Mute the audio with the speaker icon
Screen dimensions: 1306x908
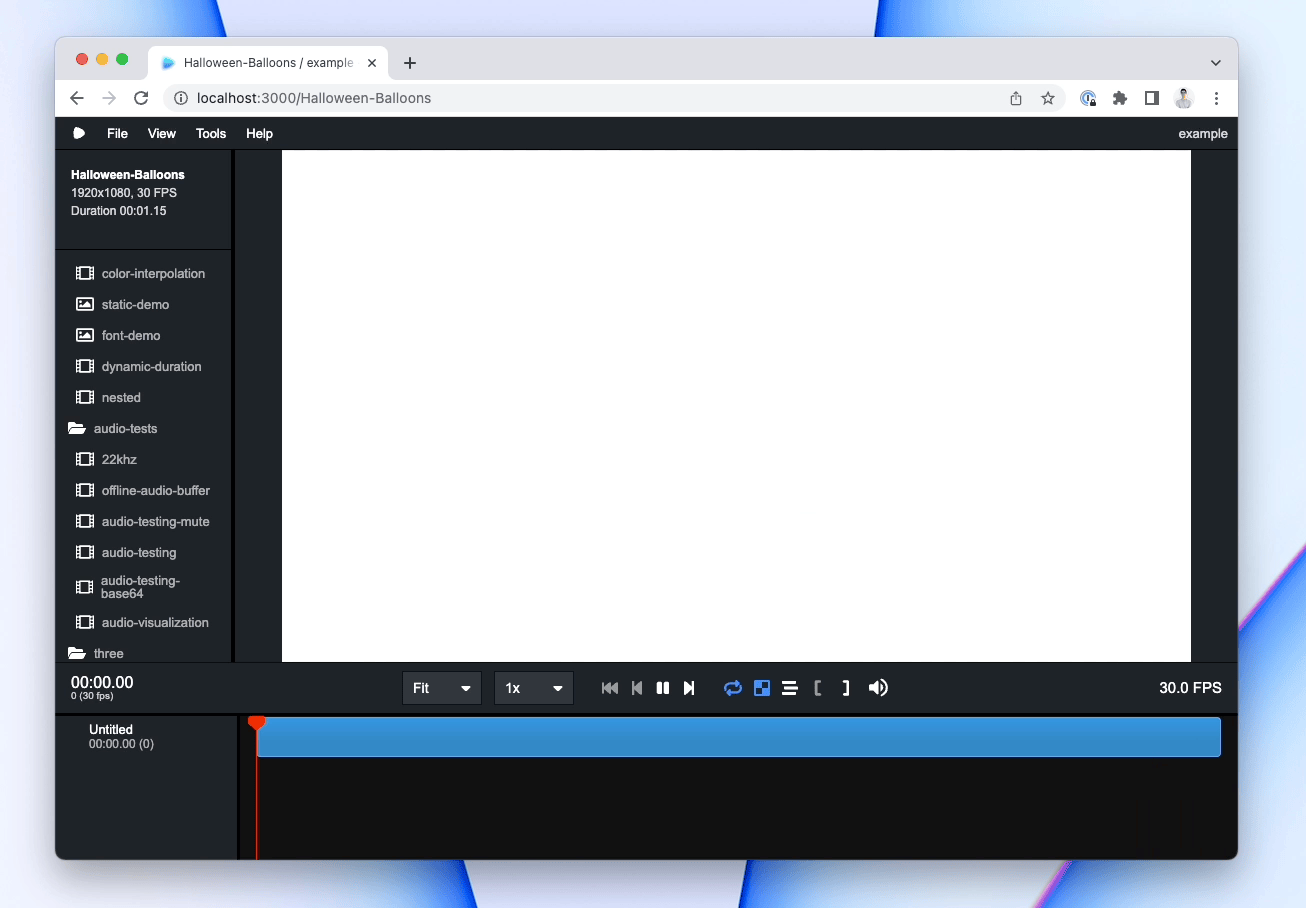[878, 688]
